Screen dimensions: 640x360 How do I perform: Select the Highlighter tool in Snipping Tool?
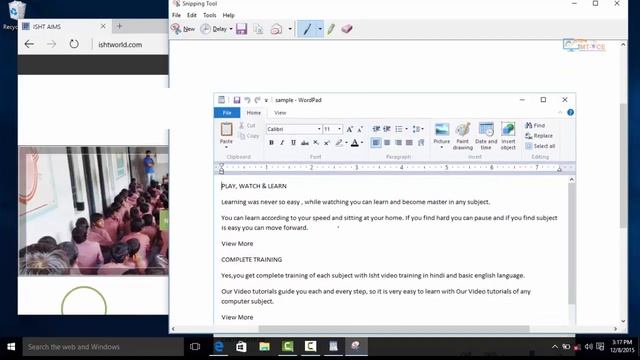(x=331, y=29)
